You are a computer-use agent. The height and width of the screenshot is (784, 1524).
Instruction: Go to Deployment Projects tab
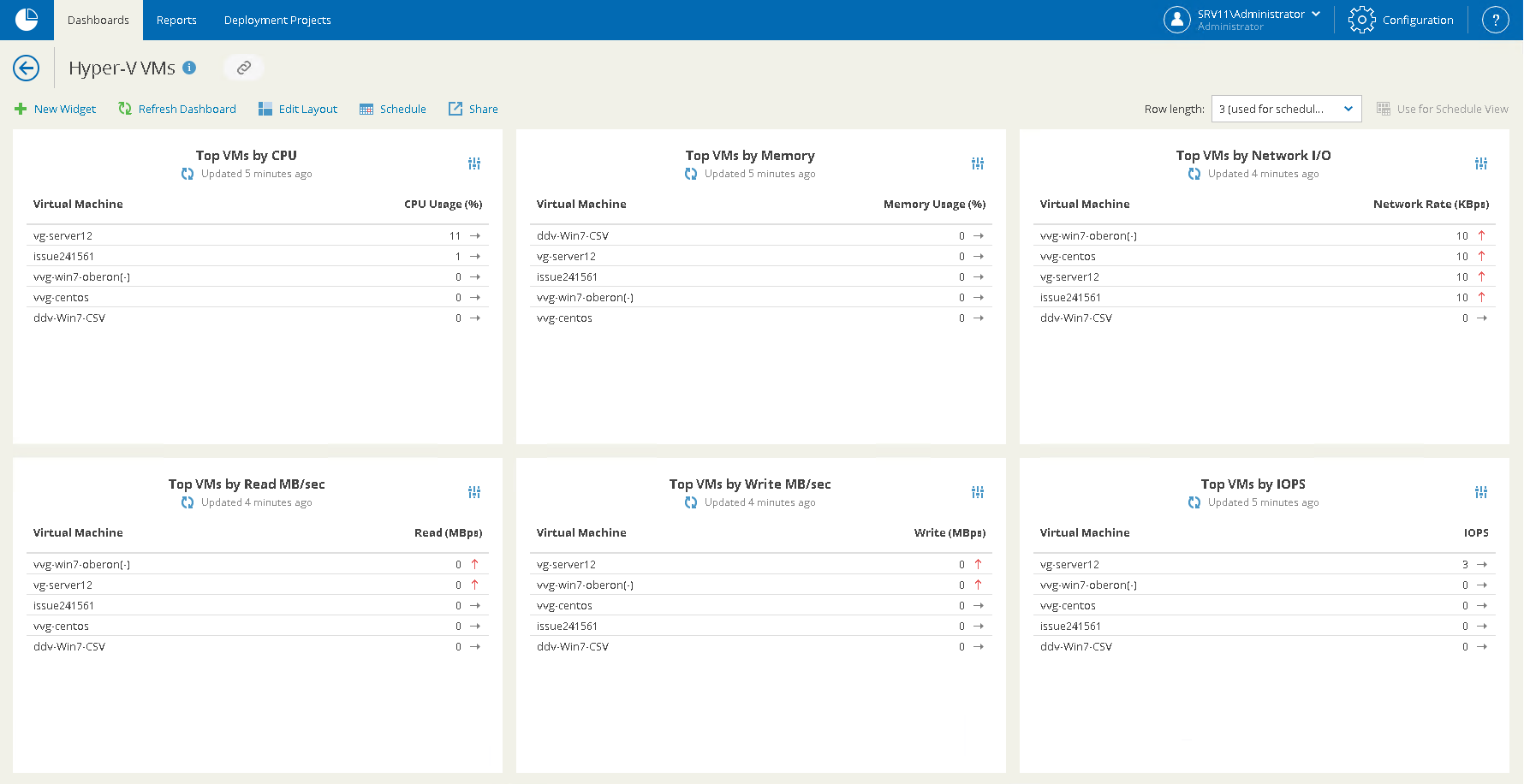(277, 20)
